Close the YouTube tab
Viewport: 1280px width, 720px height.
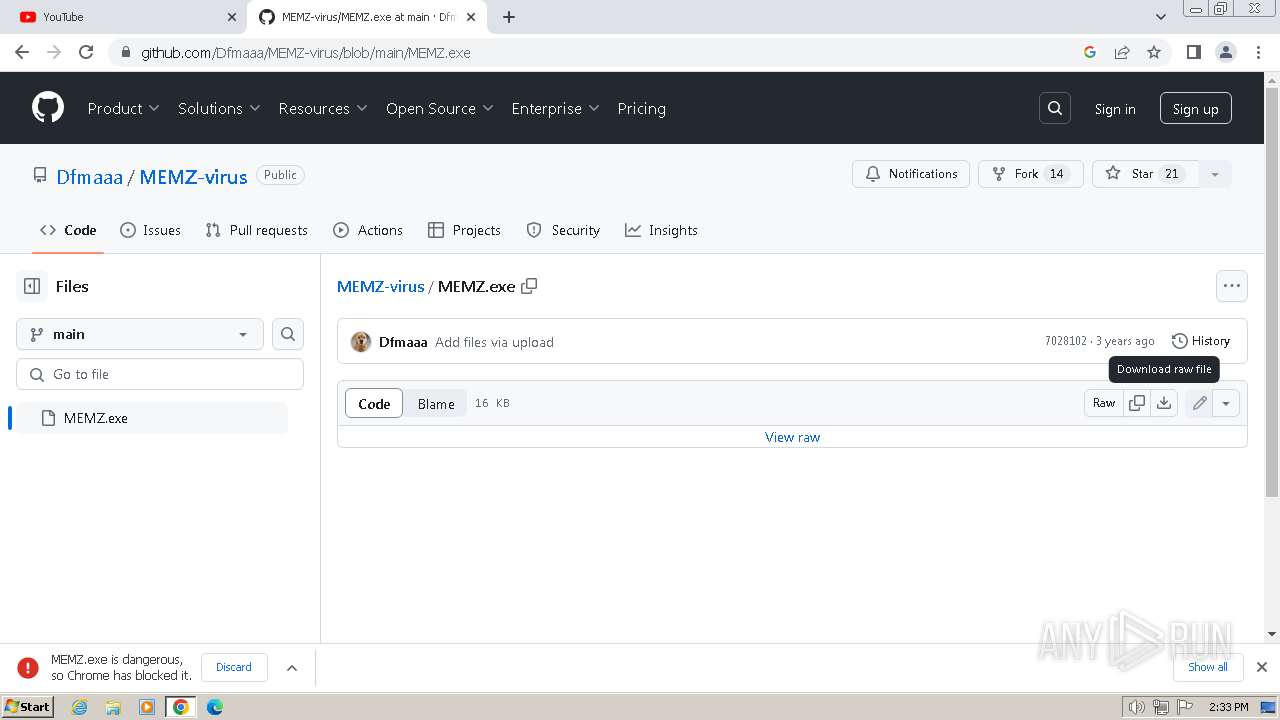coord(232,17)
